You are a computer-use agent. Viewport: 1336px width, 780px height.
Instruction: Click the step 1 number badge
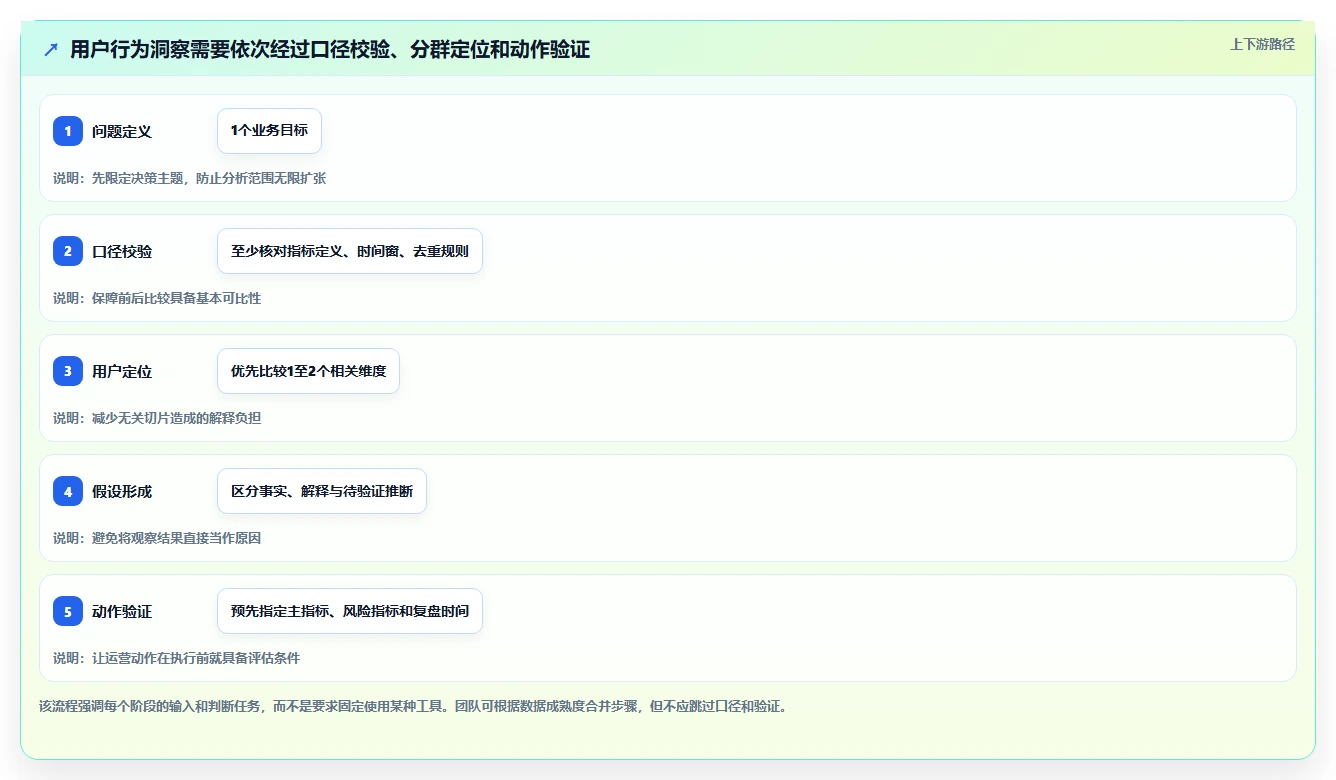click(68, 131)
